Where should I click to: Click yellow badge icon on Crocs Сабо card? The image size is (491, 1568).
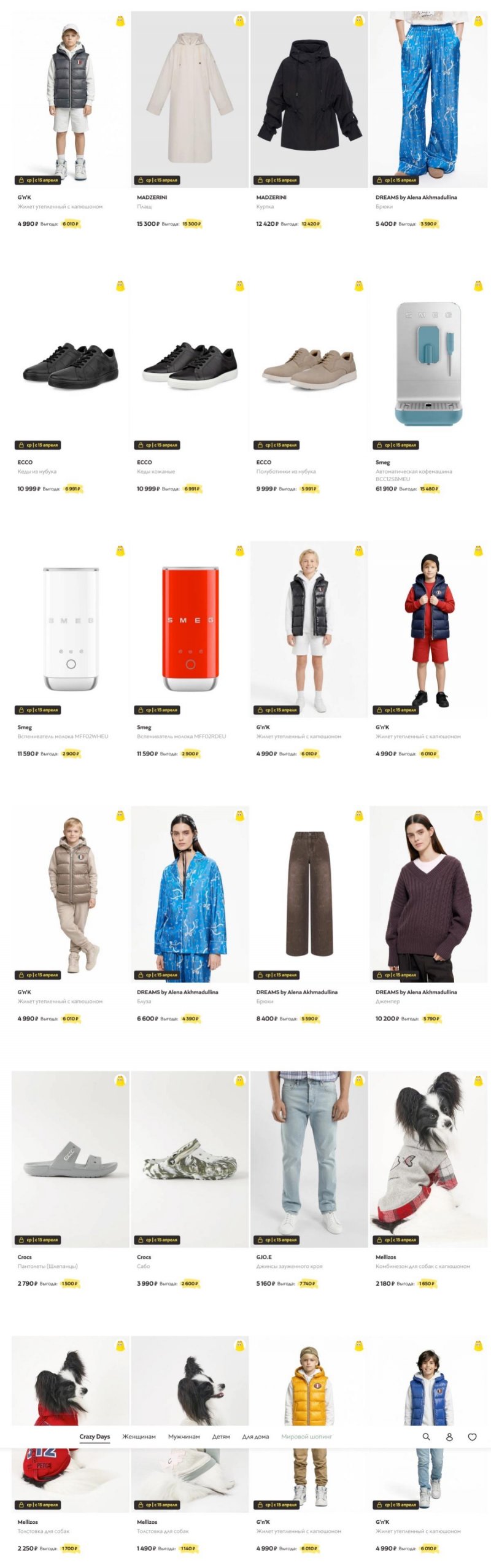pos(239,1080)
